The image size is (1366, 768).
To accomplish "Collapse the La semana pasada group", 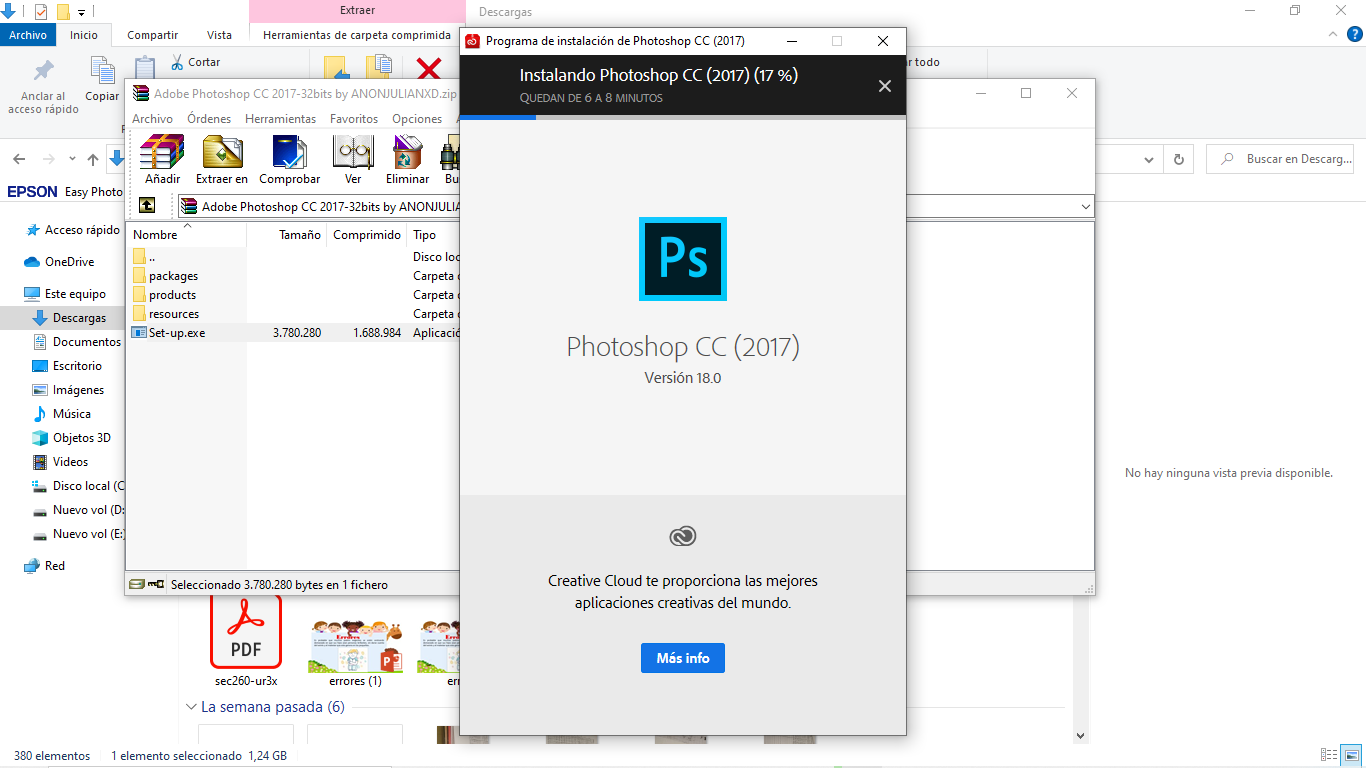I will coord(192,707).
